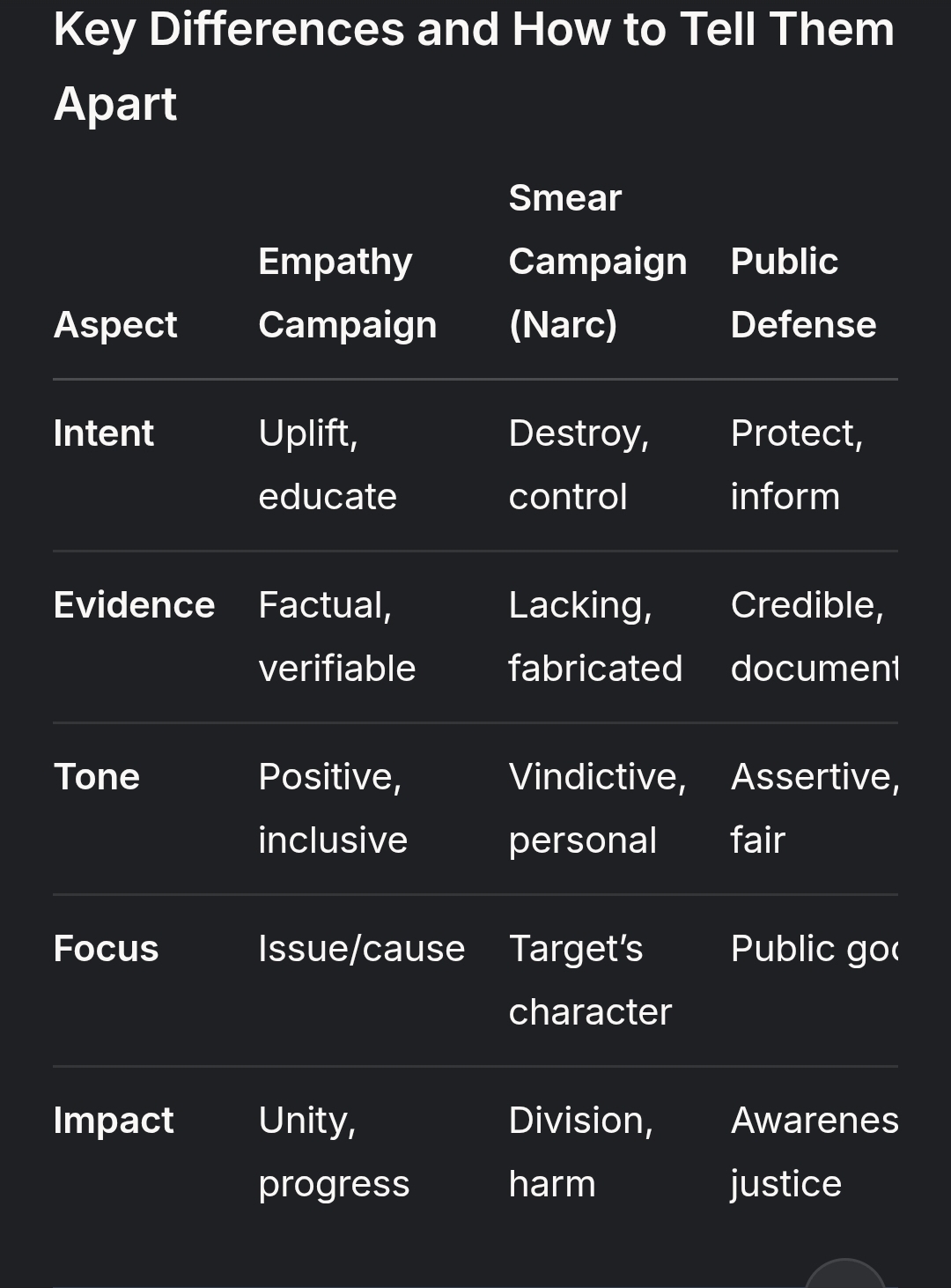Select the 'Public Defense' column header
The height and width of the screenshot is (1288, 951).
(x=803, y=292)
